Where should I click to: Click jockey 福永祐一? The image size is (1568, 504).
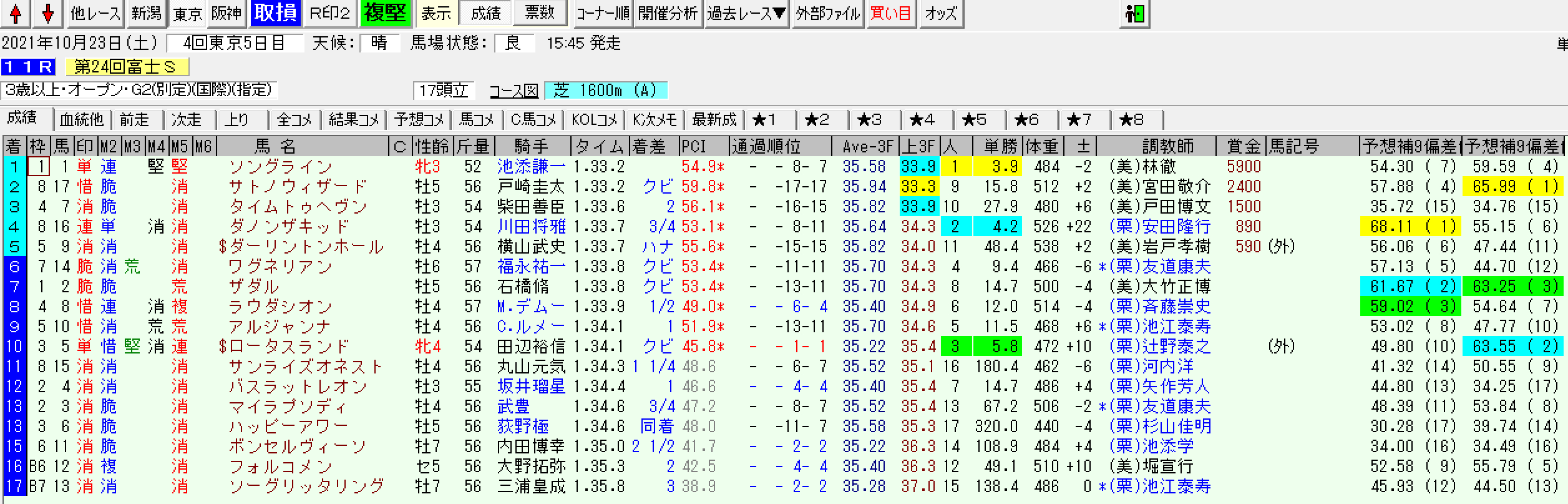(x=531, y=267)
